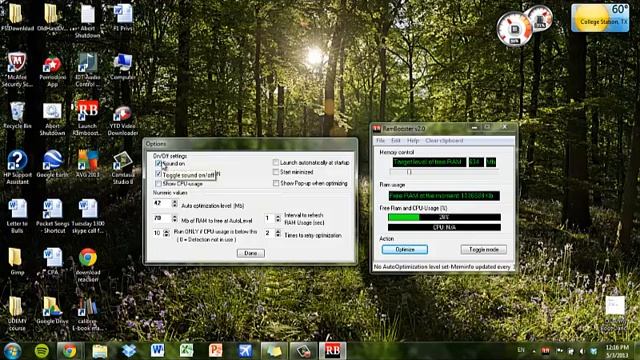Increase Interval to refresh RAM Usage stepper

click(x=278, y=217)
